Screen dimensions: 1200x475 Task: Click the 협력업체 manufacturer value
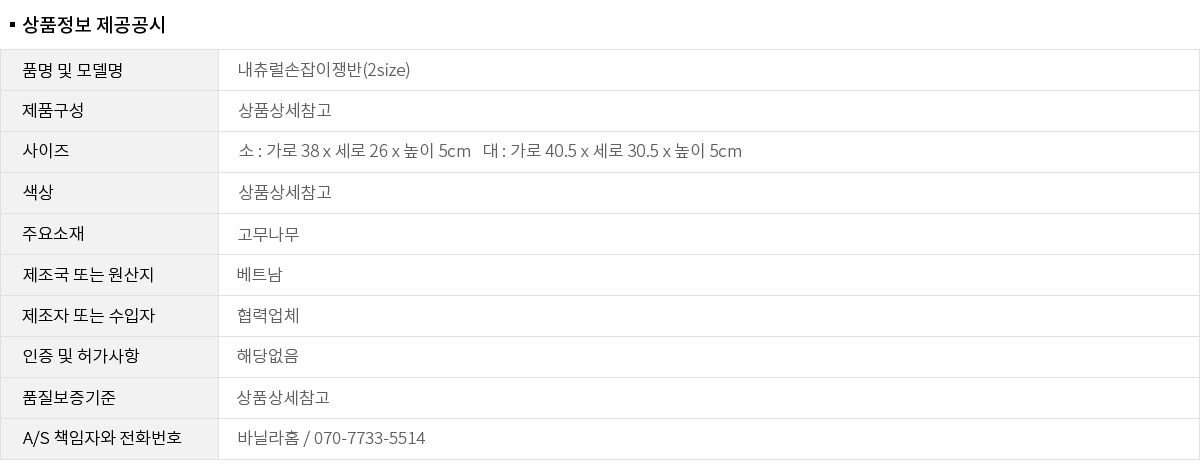coord(268,316)
